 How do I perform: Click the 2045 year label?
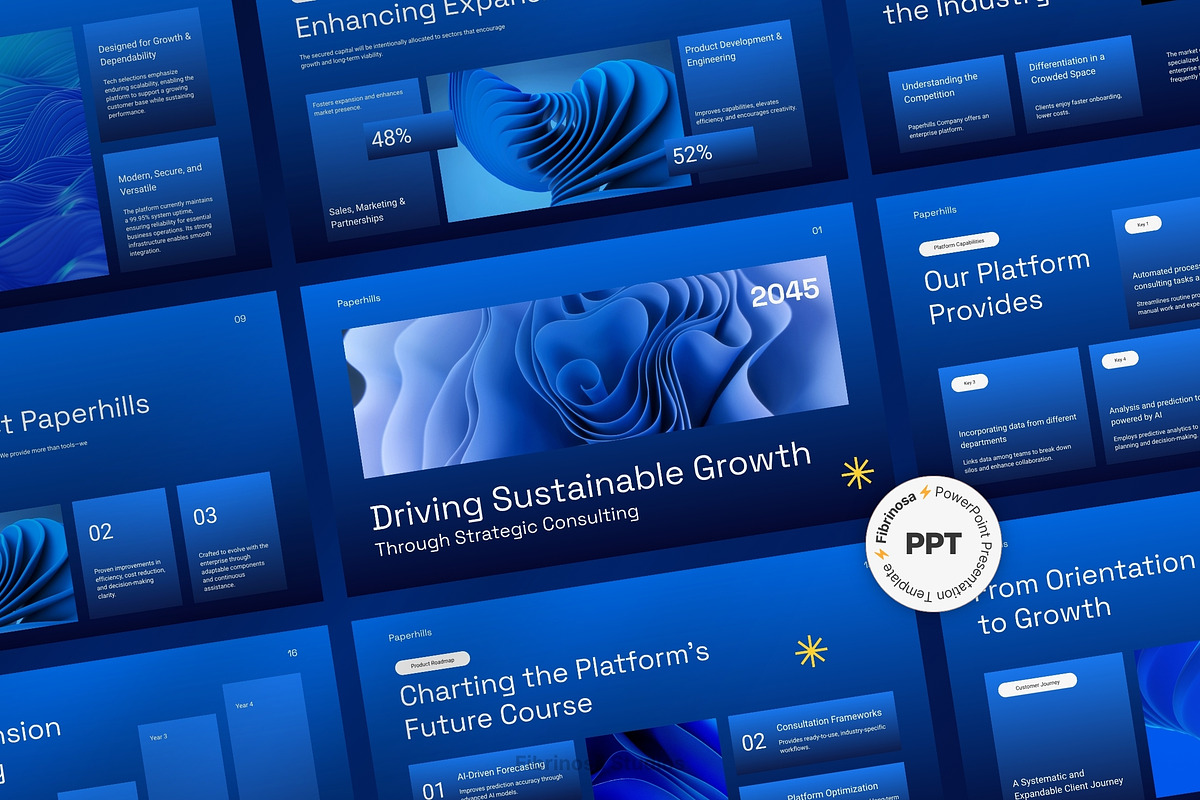(784, 293)
